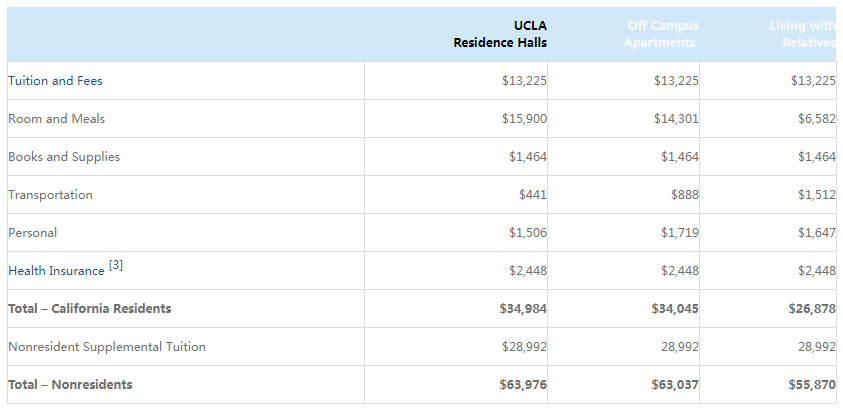Click the $14,301 off campus room value
This screenshot has height=410, width=843.
pyautogui.click(x=676, y=119)
